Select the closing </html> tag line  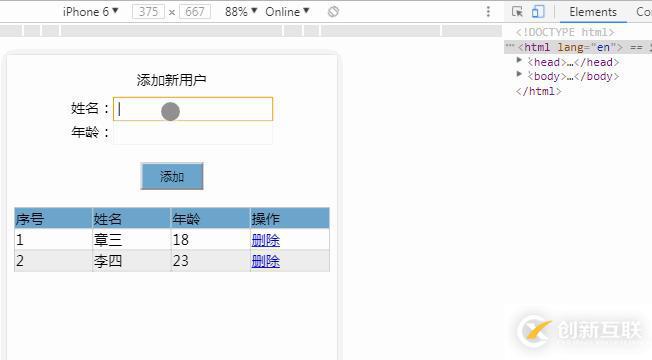pyautogui.click(x=538, y=91)
